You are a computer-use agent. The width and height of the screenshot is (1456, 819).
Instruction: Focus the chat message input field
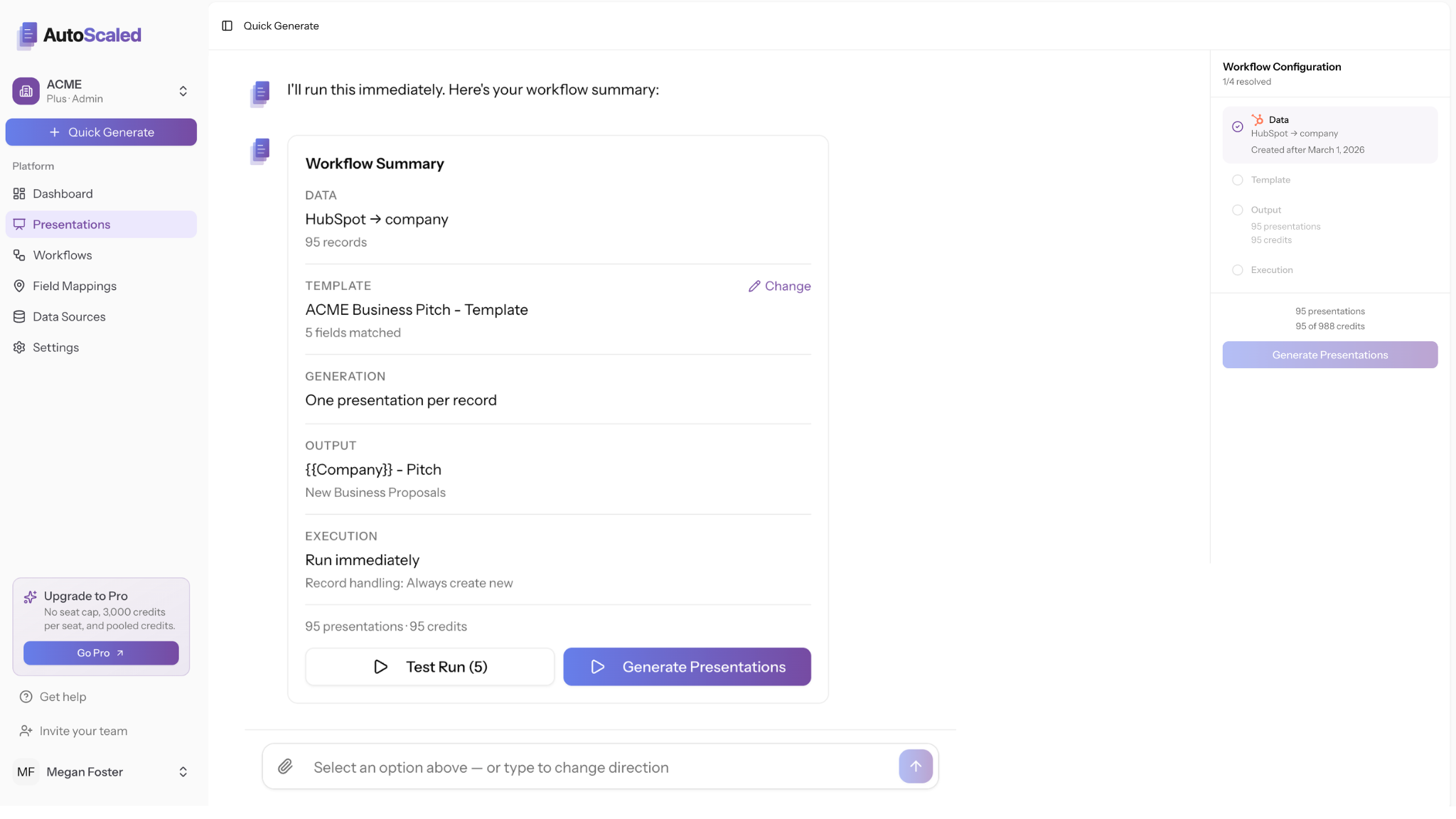601,767
